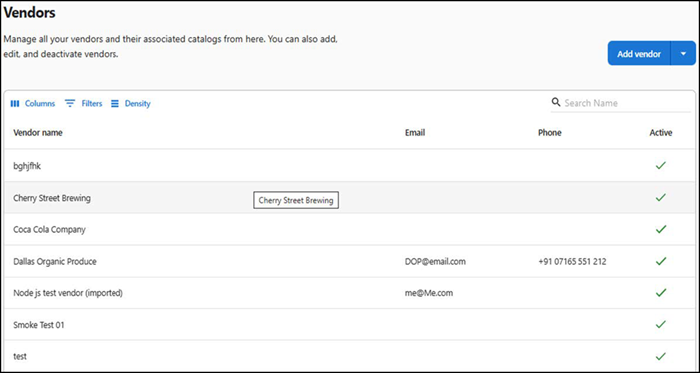700x373 pixels.
Task: Sort by the Vendor name column header
Action: point(38,133)
